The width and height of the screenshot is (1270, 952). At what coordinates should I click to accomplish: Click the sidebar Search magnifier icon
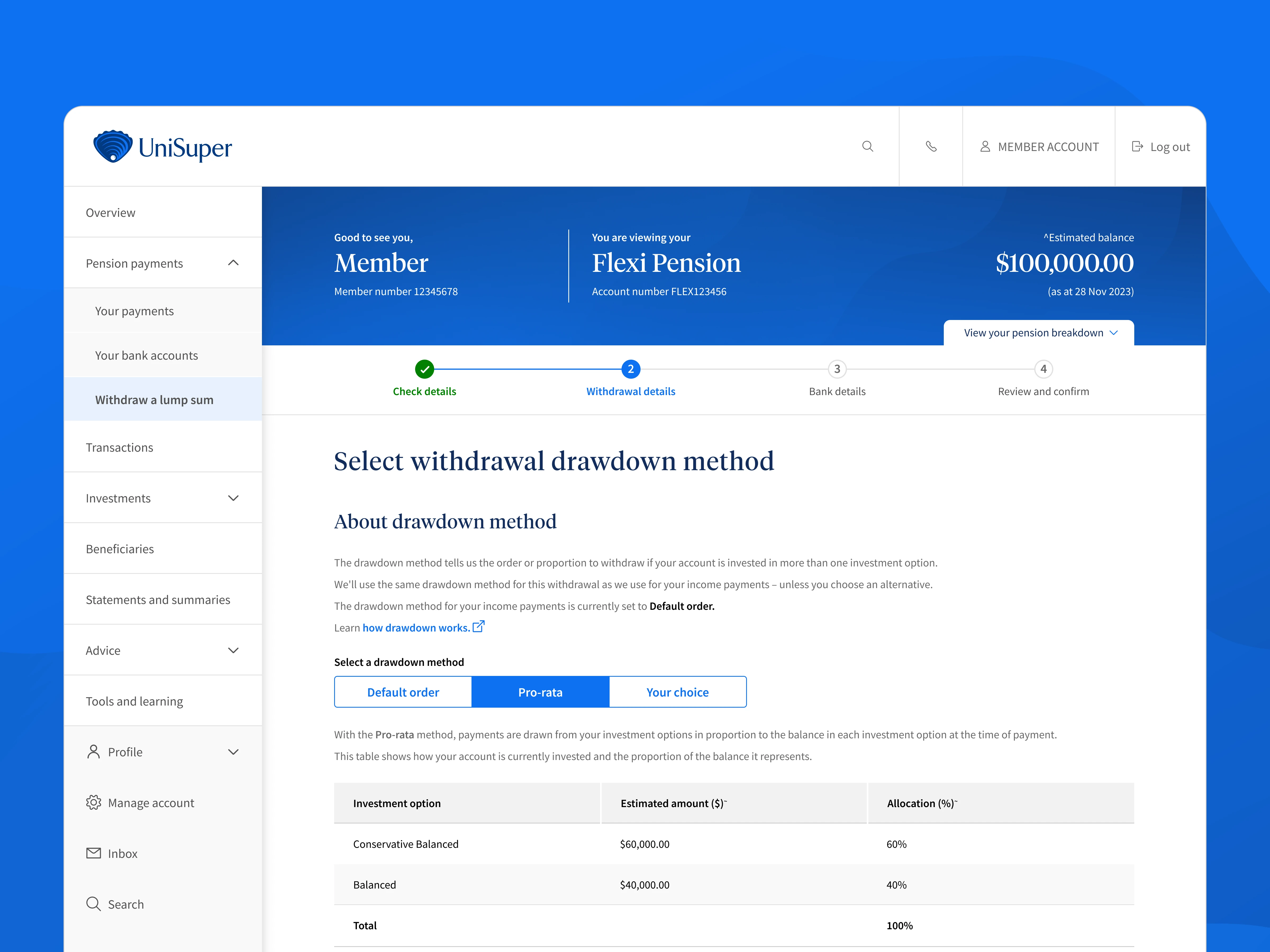(x=94, y=904)
